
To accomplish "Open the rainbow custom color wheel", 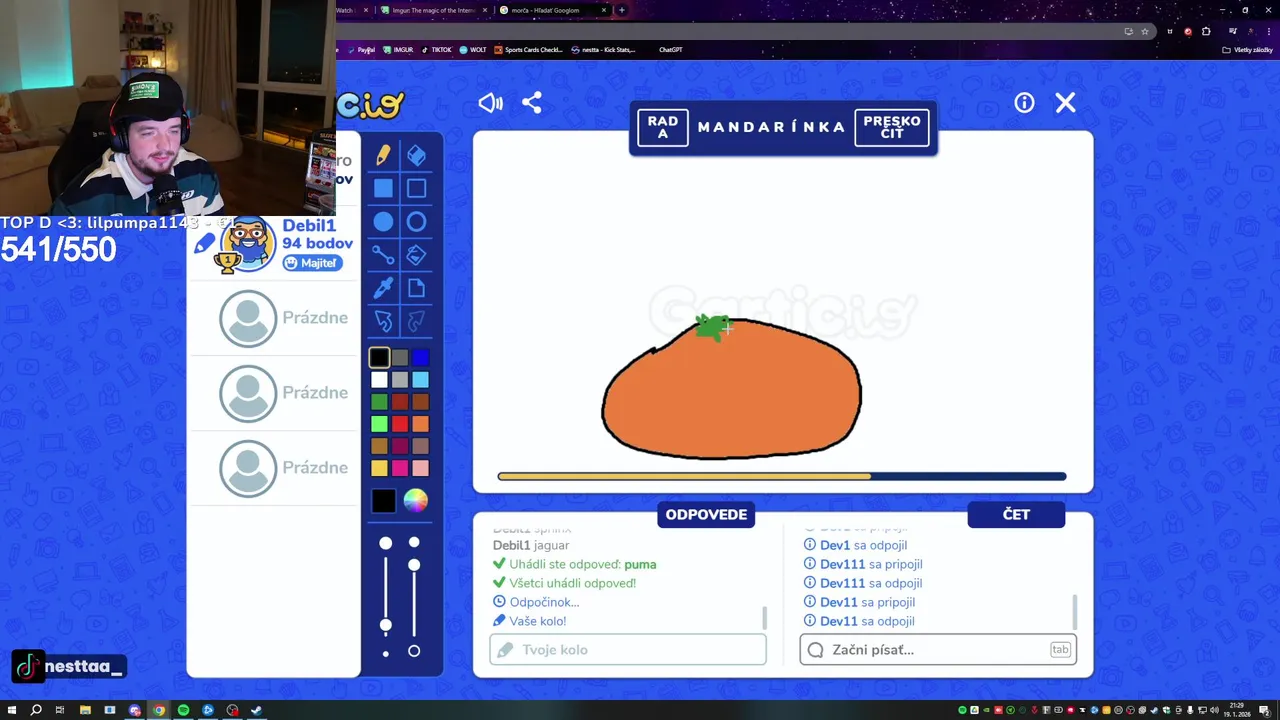I will pyautogui.click(x=415, y=500).
